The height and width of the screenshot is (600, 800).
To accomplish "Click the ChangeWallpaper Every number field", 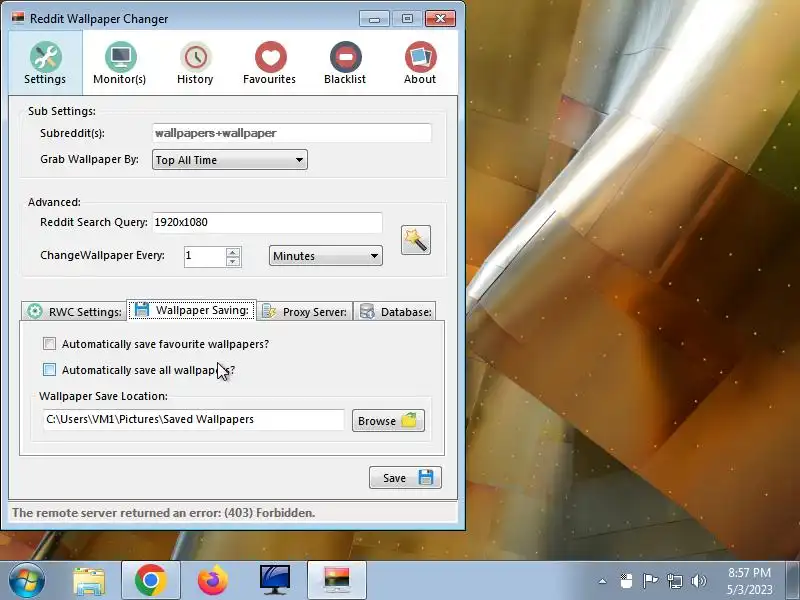I will tap(205, 256).
